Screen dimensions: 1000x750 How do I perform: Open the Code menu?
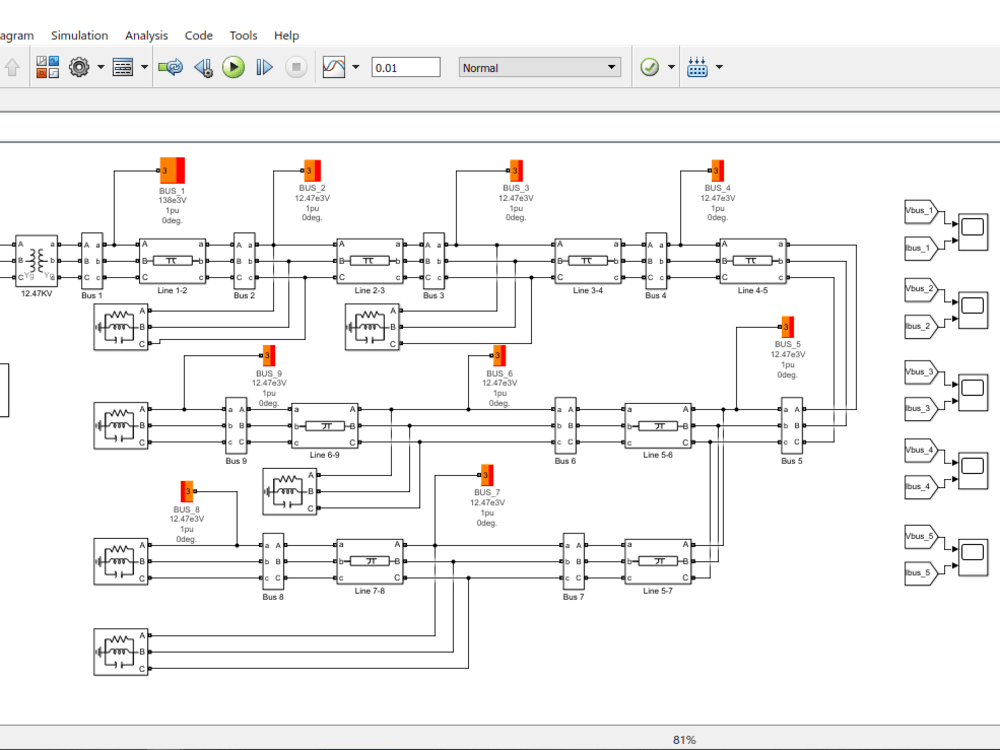[x=198, y=36]
